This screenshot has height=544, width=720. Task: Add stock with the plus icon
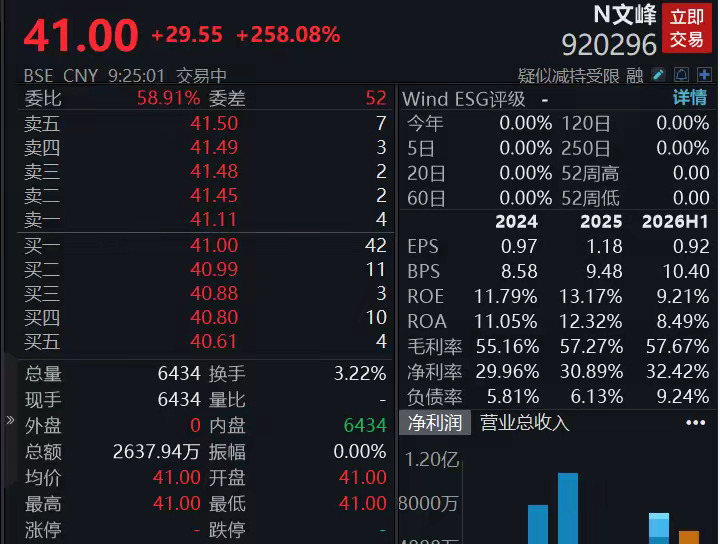(x=704, y=74)
